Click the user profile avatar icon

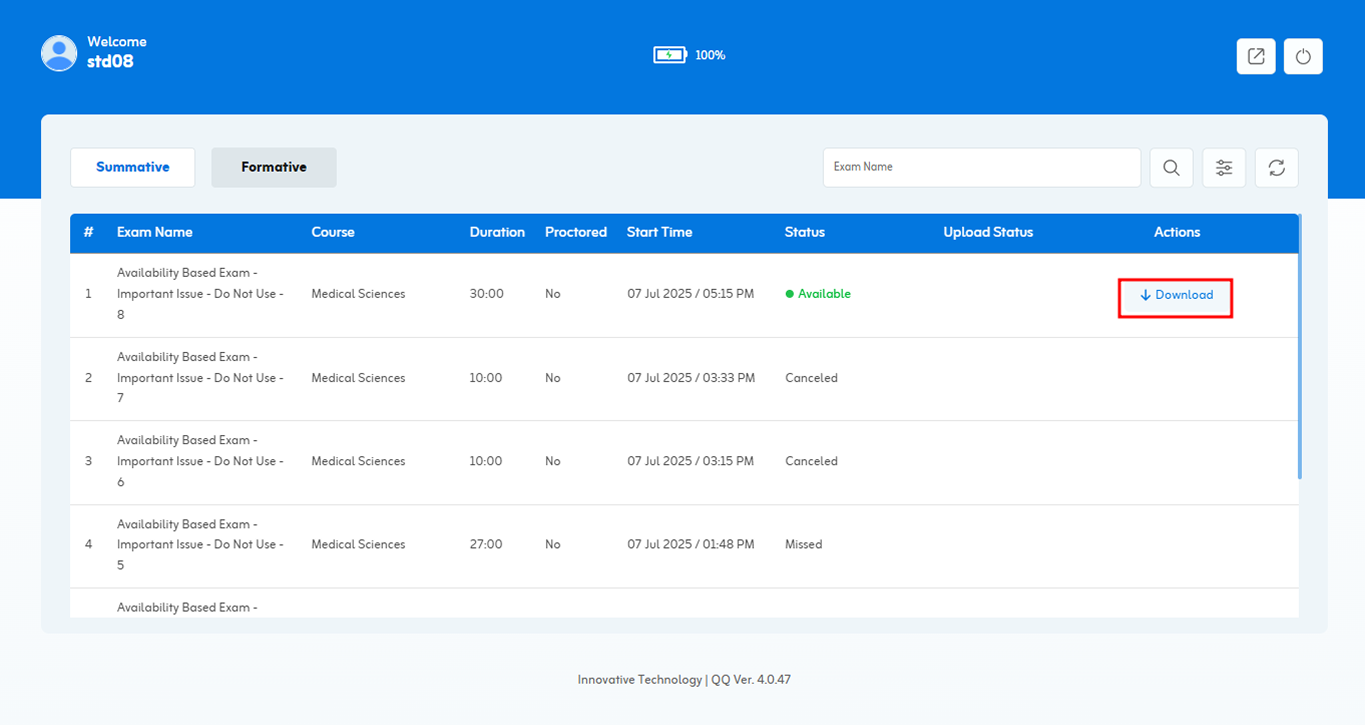click(59, 53)
